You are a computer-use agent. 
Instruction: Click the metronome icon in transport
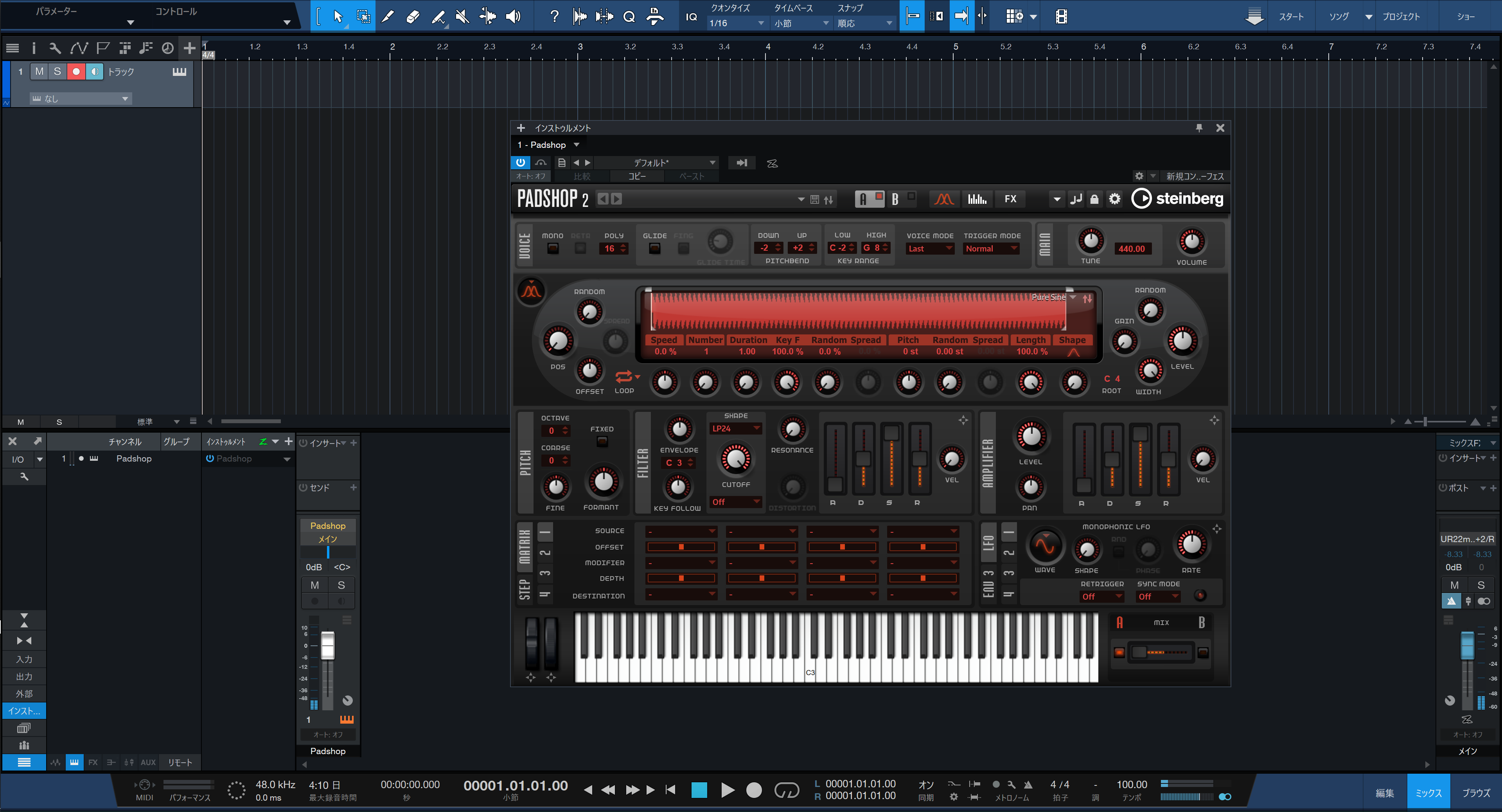(1028, 785)
